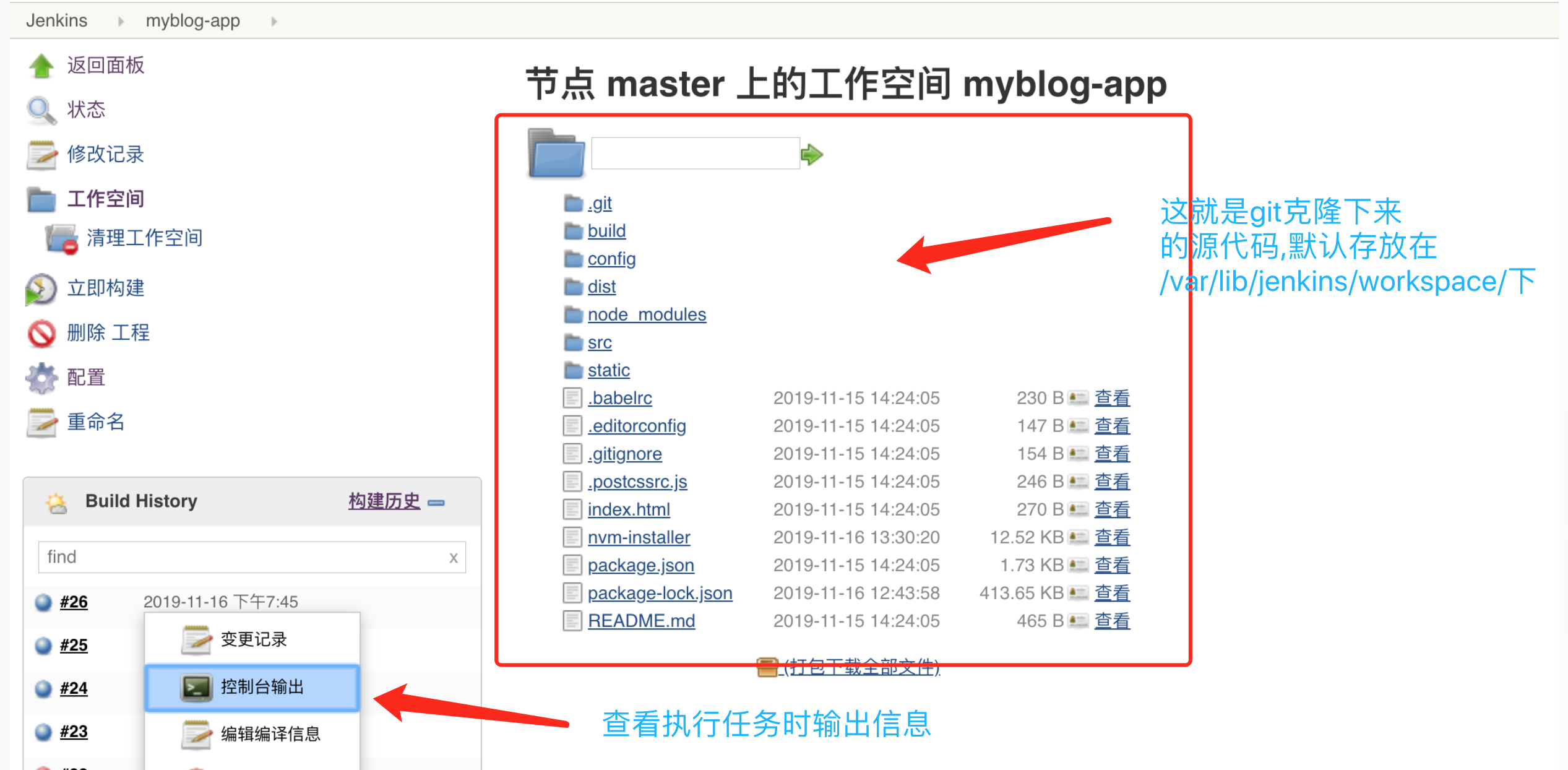Click the magnifier Status icon

coord(41,110)
